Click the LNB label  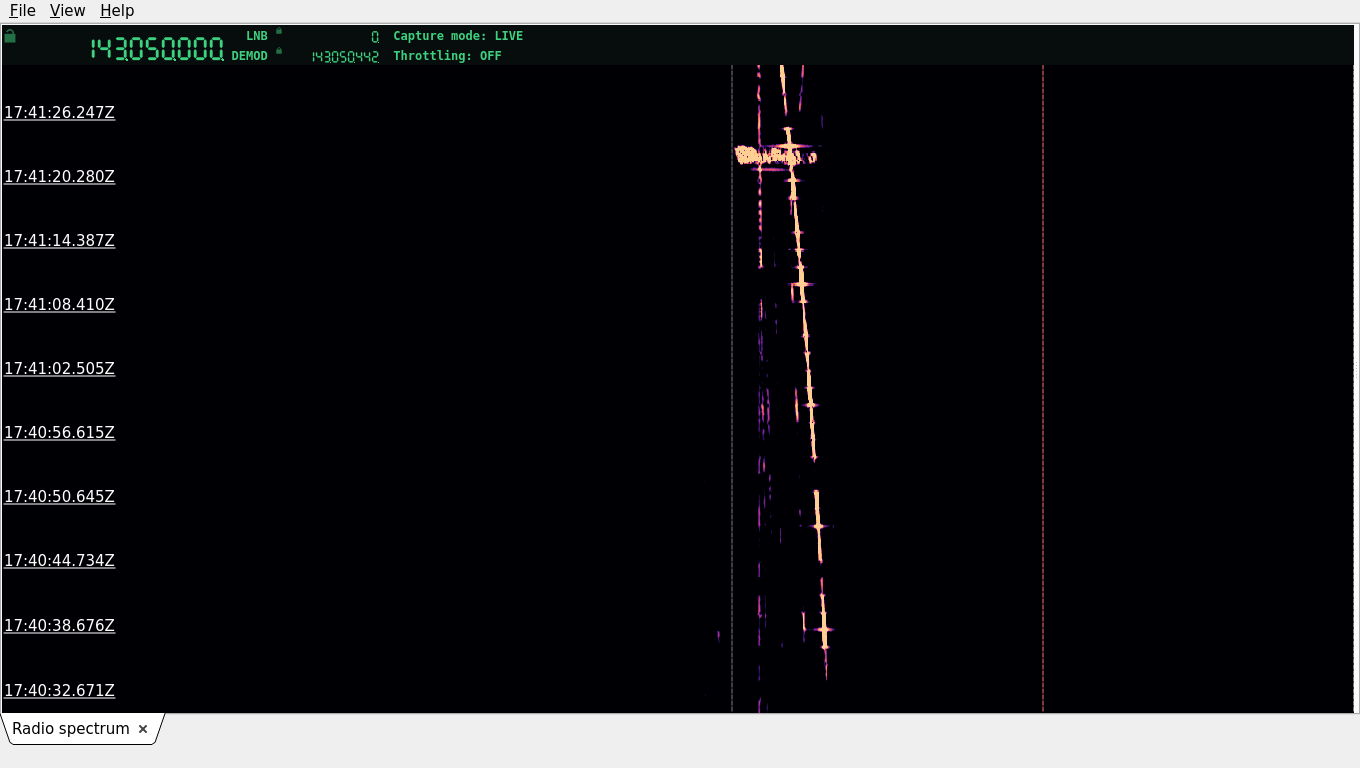[x=257, y=36]
